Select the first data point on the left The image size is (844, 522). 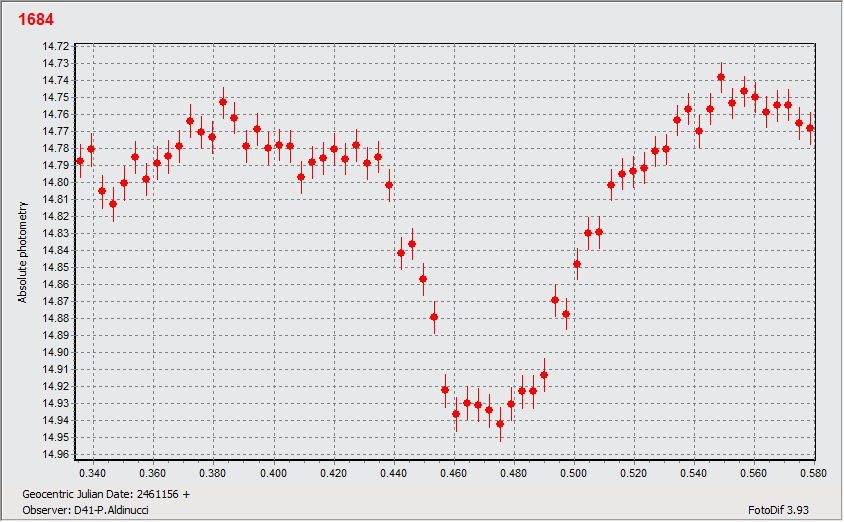pos(80,161)
